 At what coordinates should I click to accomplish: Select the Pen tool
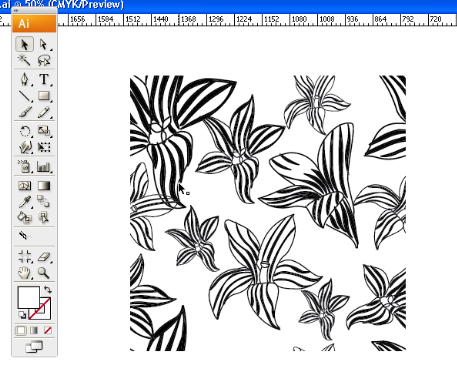click(x=24, y=79)
